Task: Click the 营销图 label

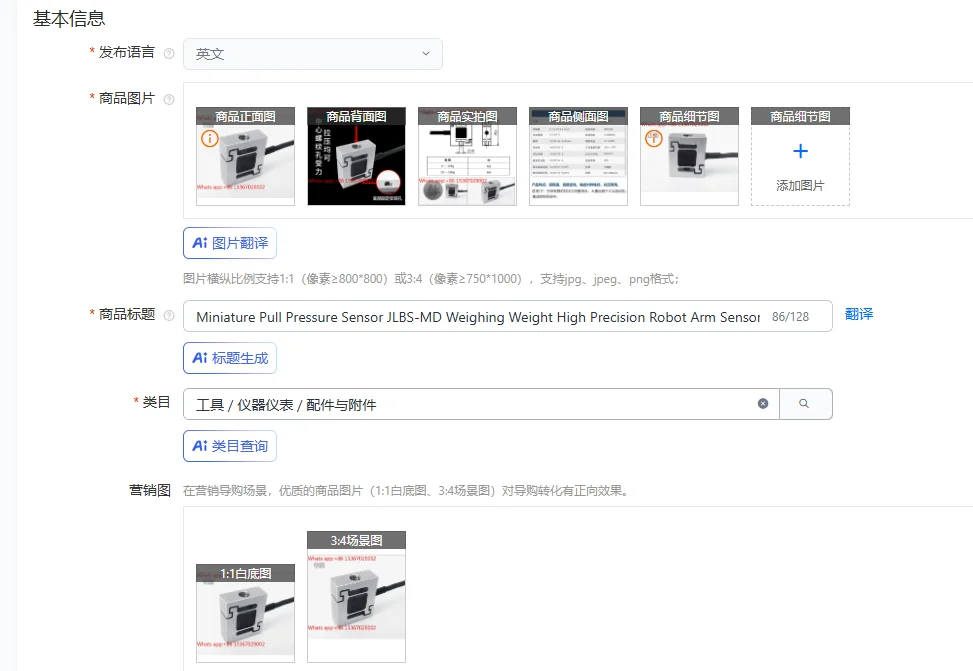Action: click(150, 490)
